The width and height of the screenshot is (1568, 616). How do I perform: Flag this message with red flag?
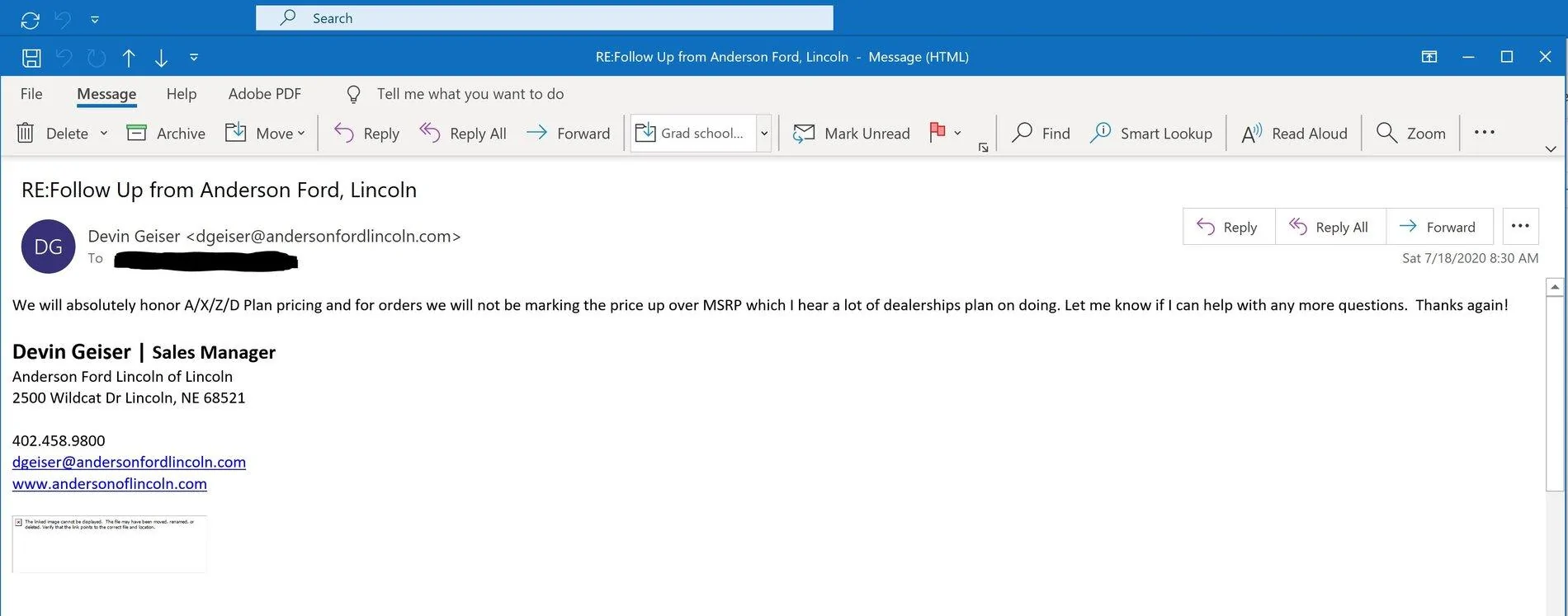(937, 132)
